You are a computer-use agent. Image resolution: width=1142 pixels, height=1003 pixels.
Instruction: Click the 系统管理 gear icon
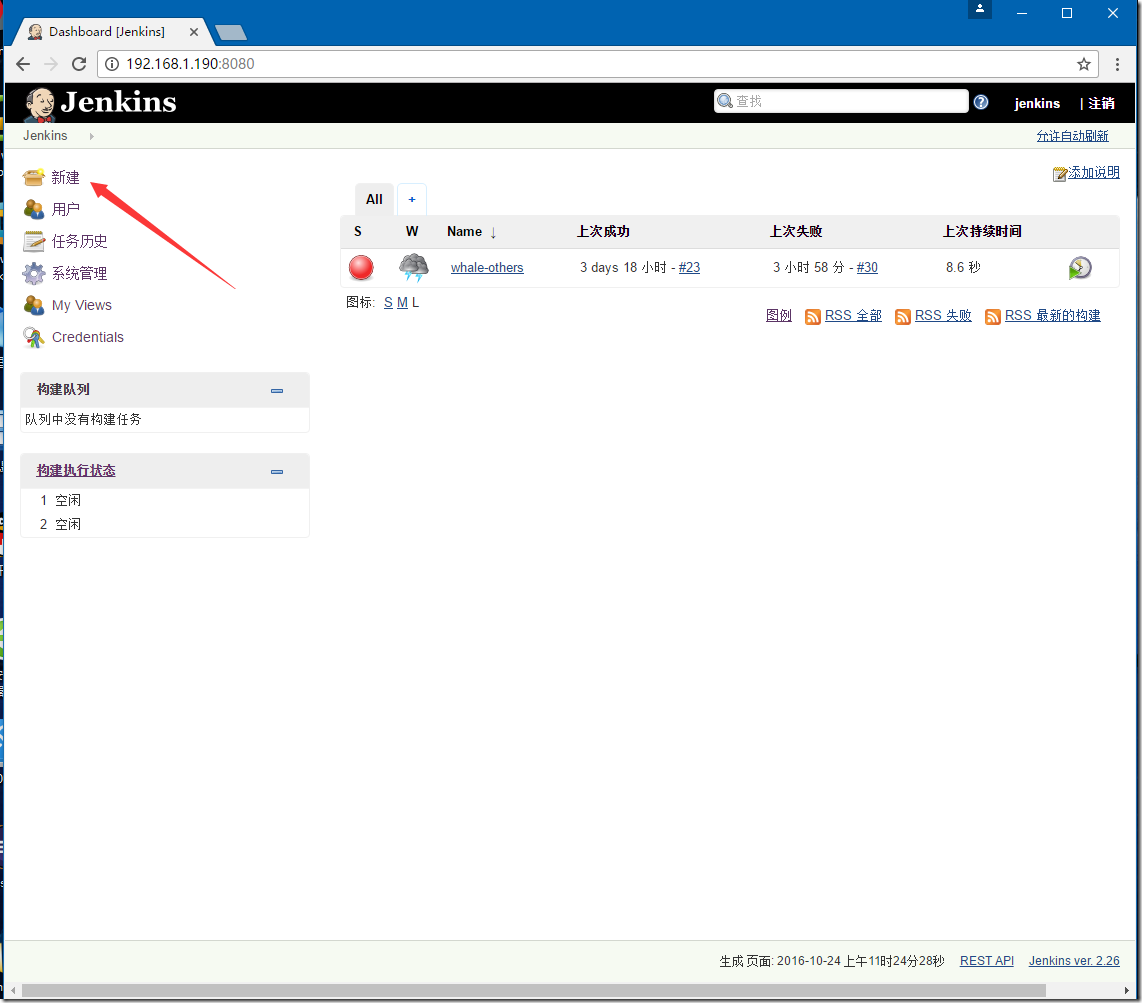tap(34, 273)
